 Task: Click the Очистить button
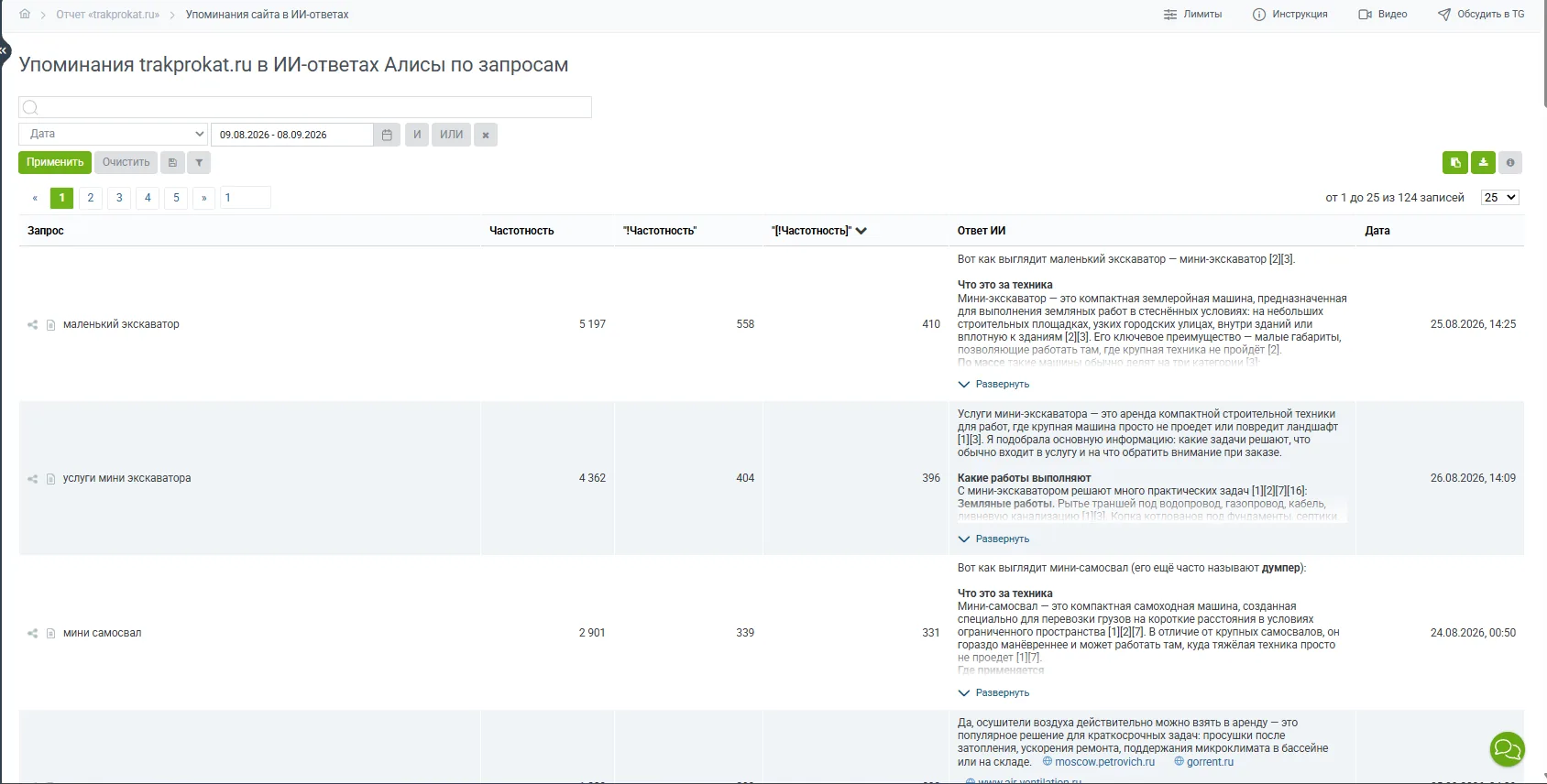(126, 162)
